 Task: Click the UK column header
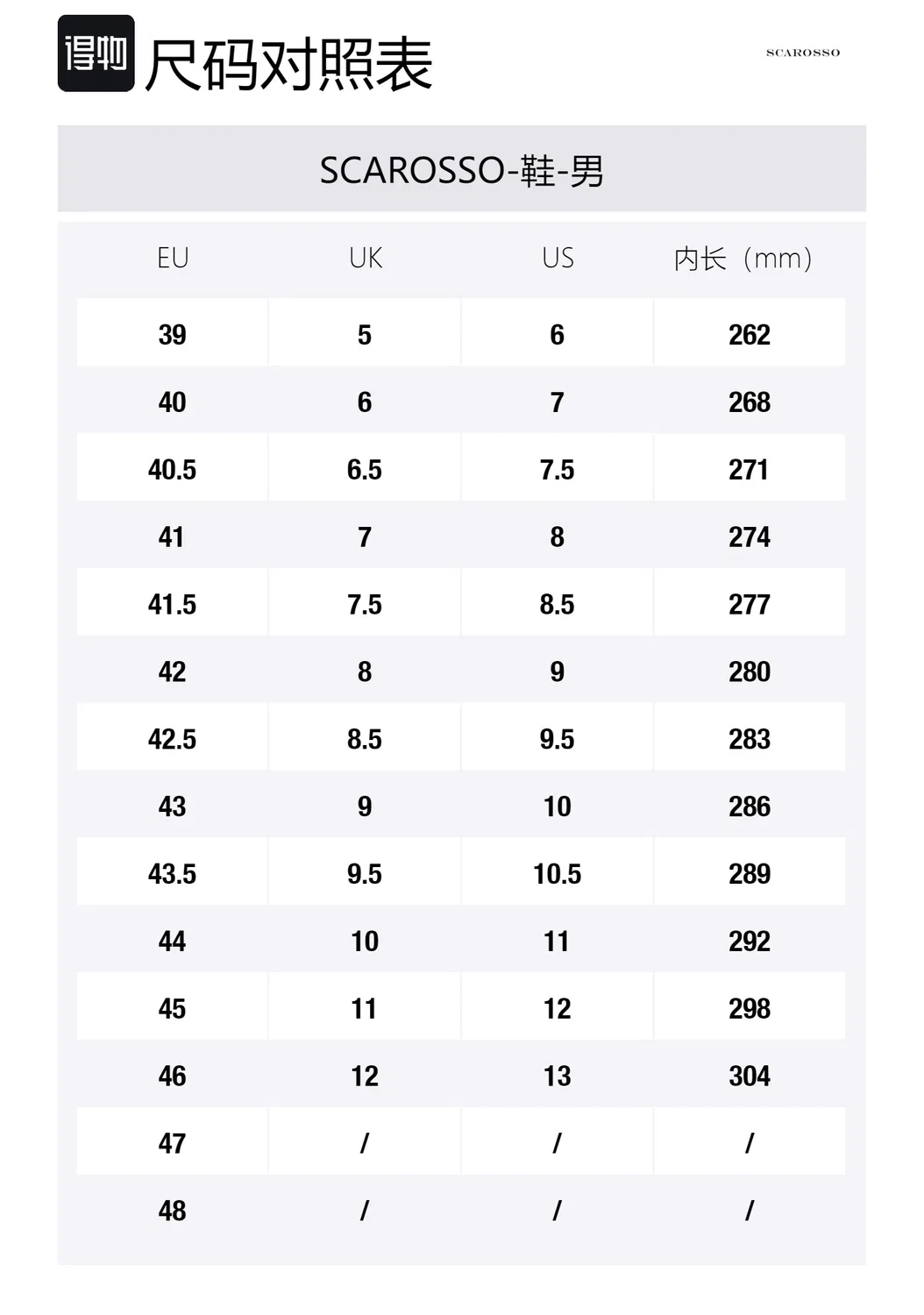(366, 258)
